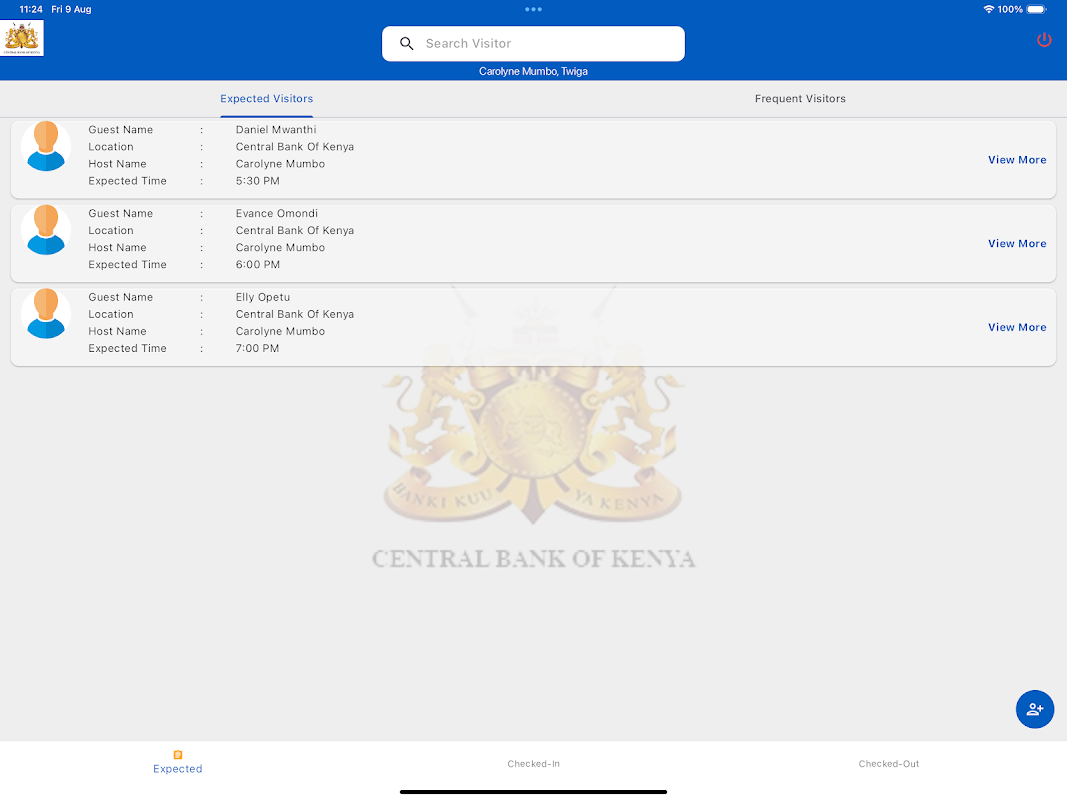Click the Expected clipboard icon
Screen dimensions: 1067x800
click(x=178, y=754)
